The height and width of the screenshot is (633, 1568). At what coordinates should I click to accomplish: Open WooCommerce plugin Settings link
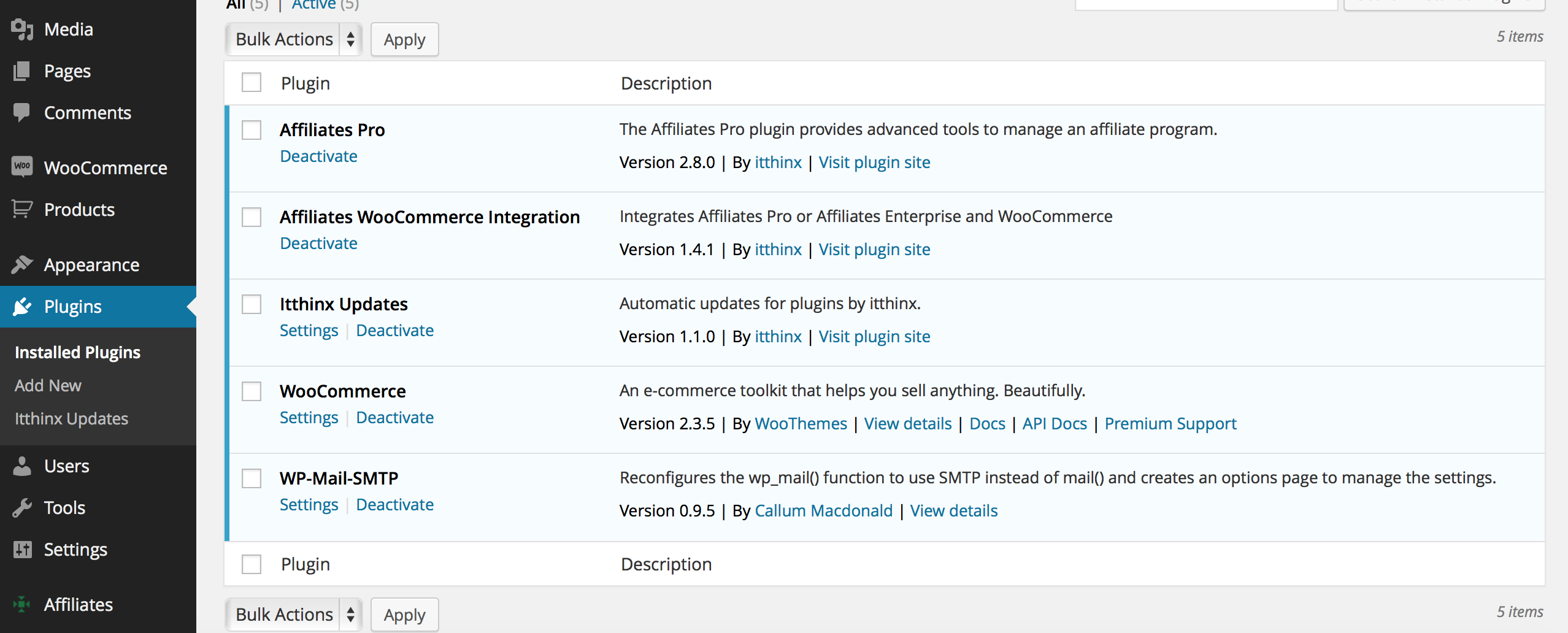click(x=309, y=418)
